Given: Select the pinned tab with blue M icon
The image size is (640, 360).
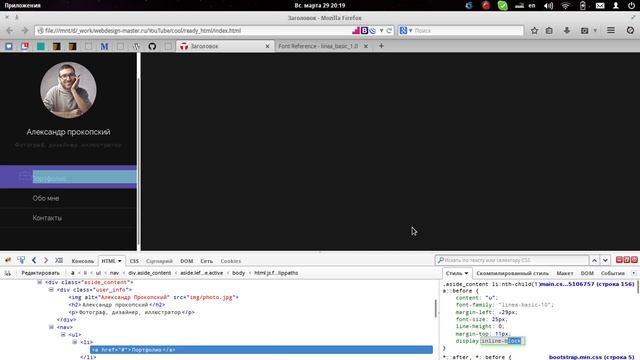Looking at the screenshot, I should point(104,46).
